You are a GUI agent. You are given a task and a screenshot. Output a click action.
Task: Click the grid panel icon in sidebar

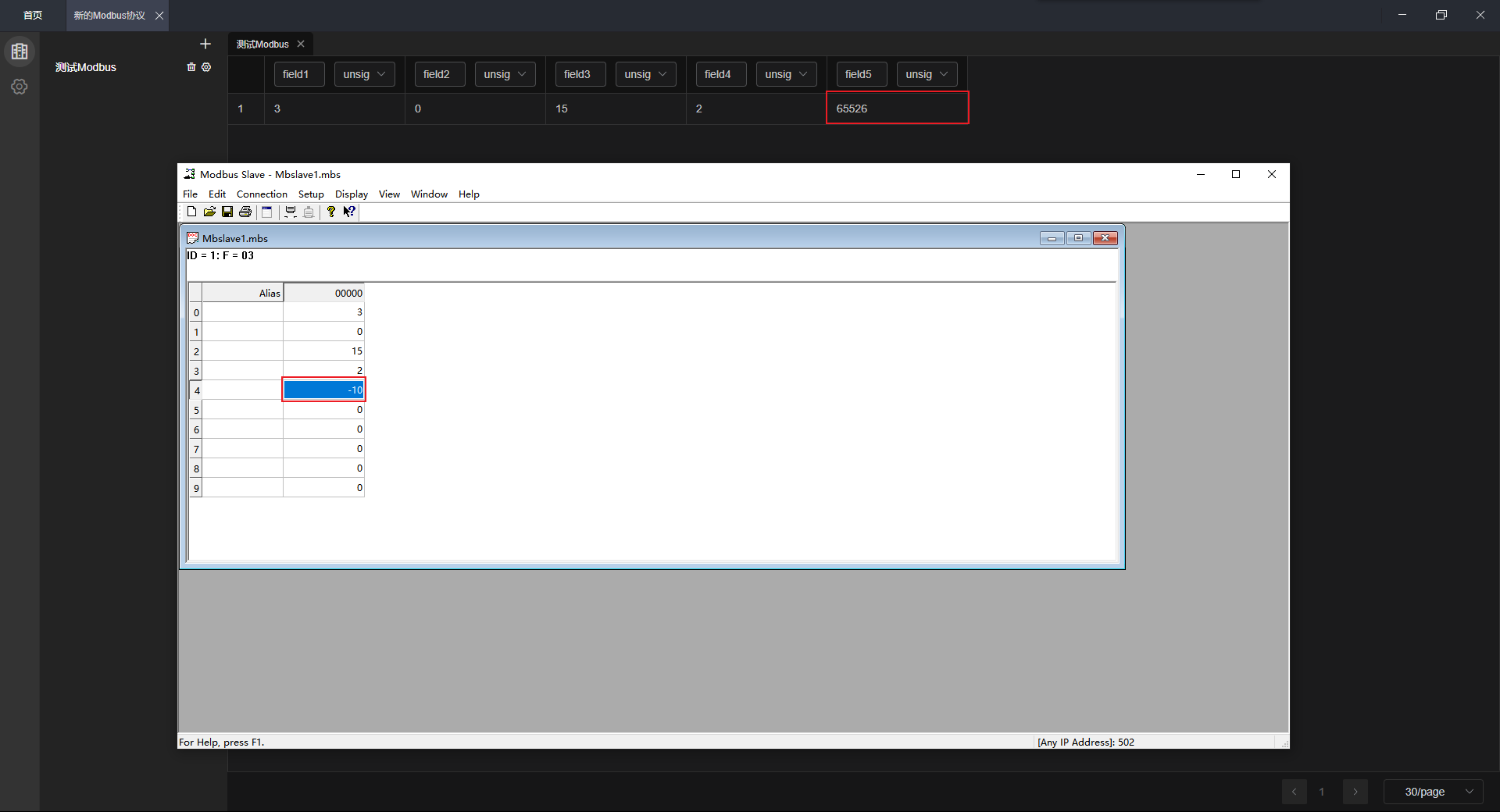20,52
